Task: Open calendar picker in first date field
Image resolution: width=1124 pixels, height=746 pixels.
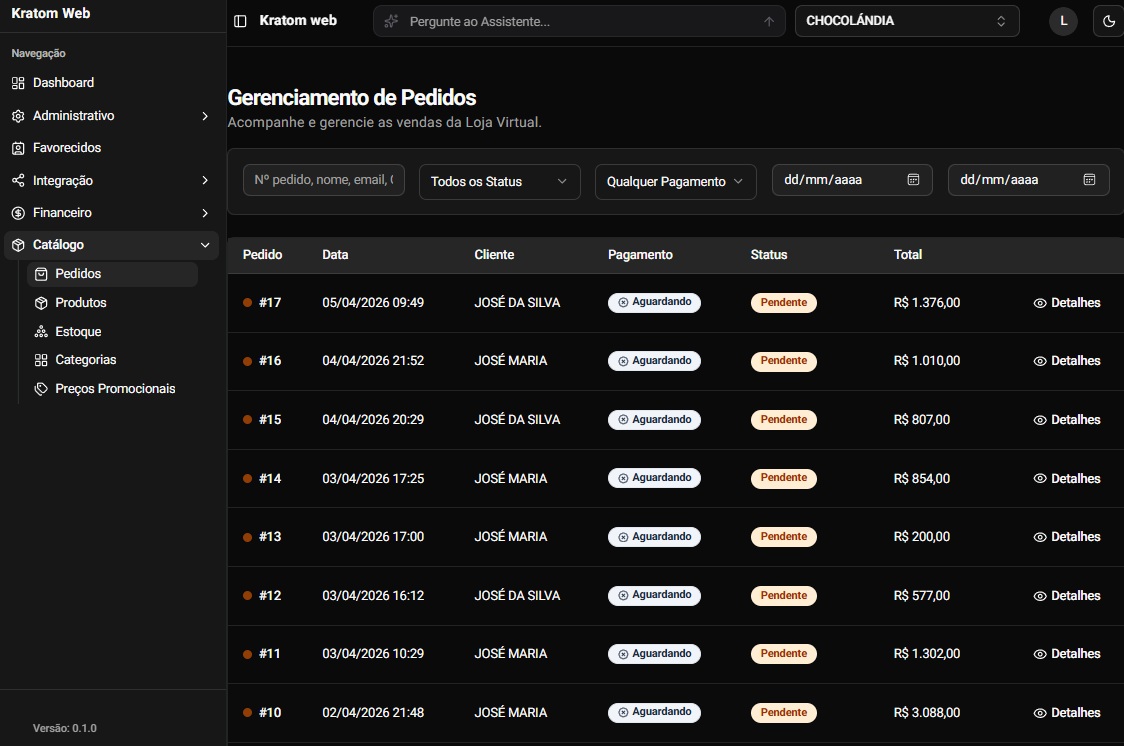Action: pyautogui.click(x=913, y=180)
